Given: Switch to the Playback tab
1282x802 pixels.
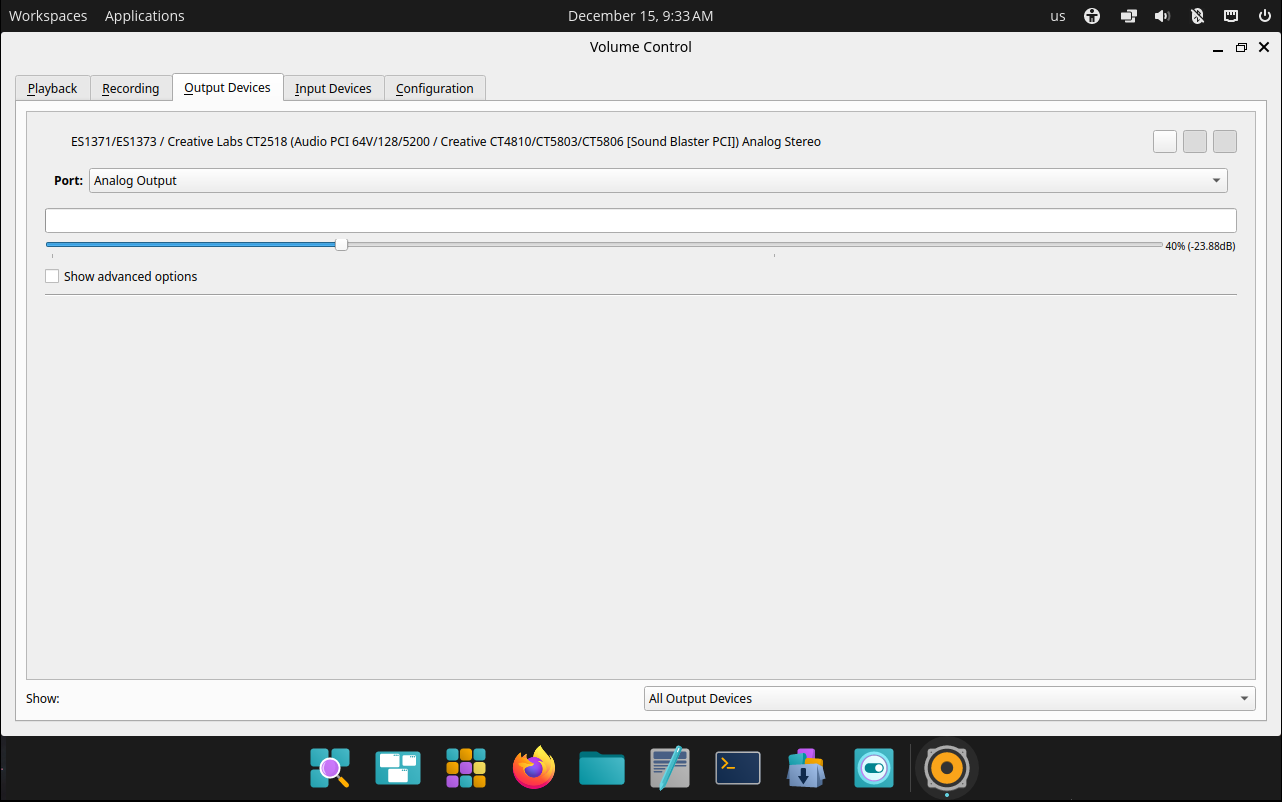Looking at the screenshot, I should (x=52, y=88).
